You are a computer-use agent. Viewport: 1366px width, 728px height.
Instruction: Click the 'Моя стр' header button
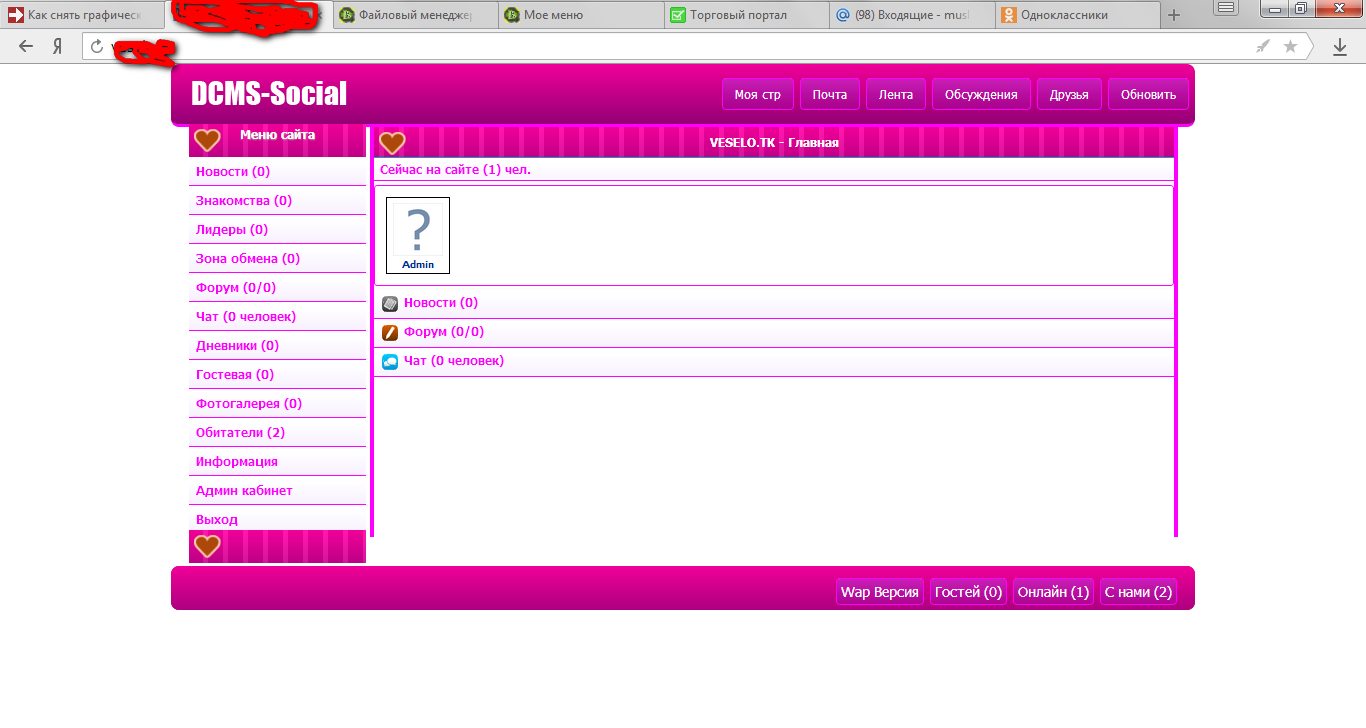point(758,94)
